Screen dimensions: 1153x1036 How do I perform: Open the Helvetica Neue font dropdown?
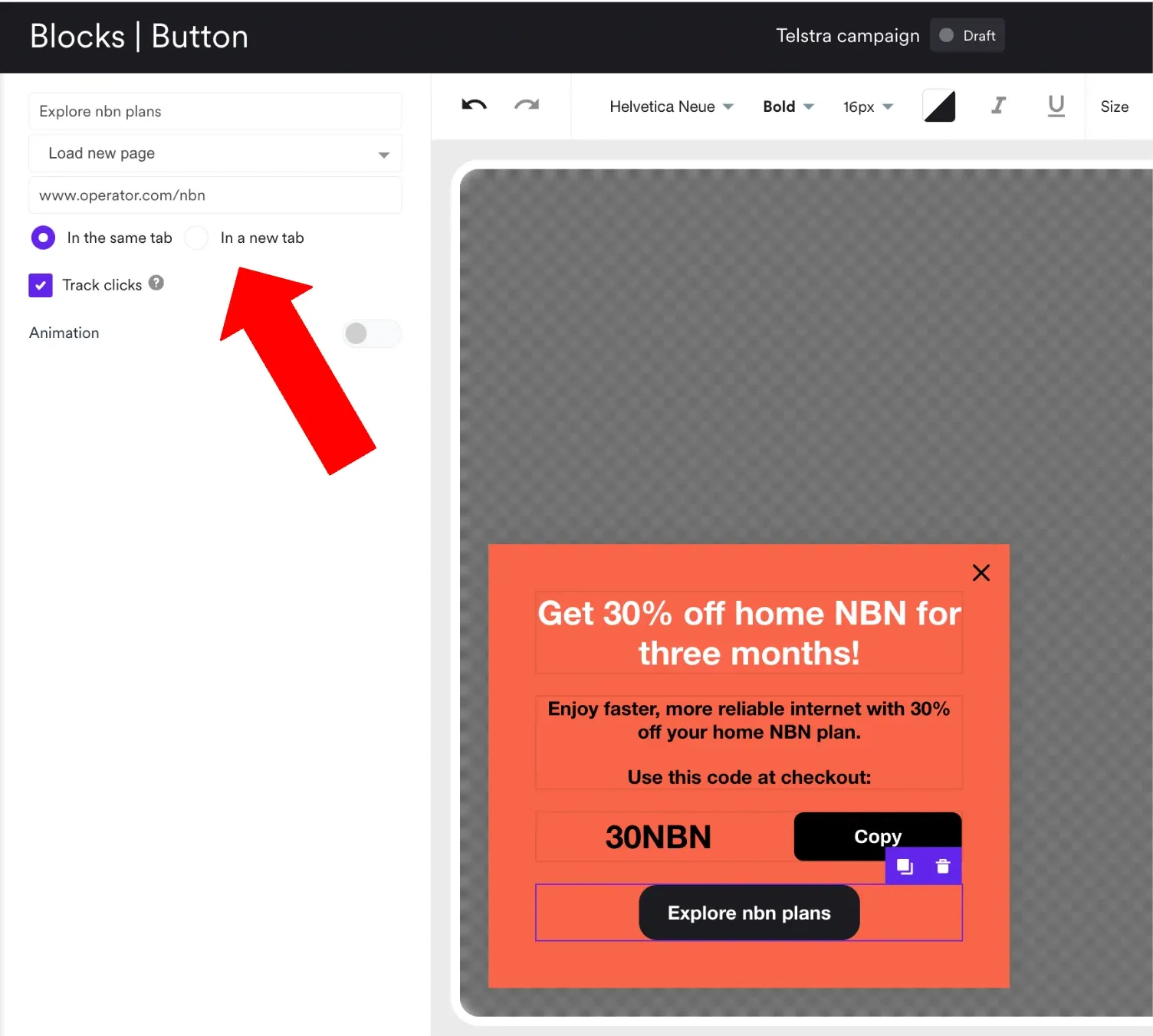(672, 107)
